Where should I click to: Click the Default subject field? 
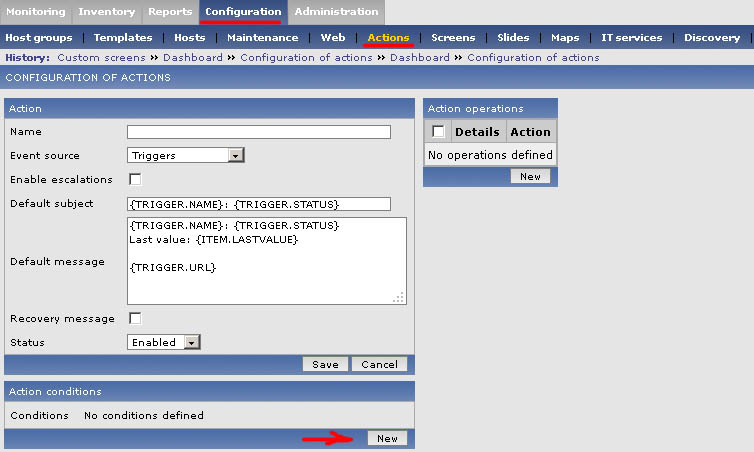point(259,204)
